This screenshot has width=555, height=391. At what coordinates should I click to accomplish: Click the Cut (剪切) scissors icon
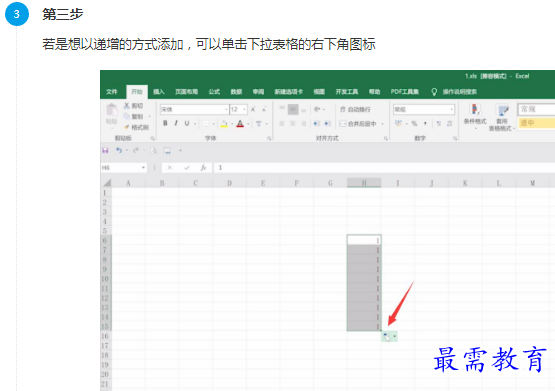point(127,105)
